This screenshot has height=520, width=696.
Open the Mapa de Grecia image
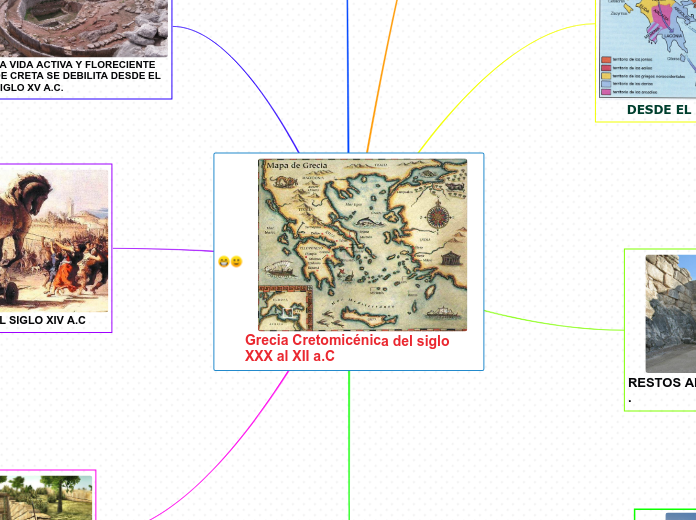coord(363,245)
